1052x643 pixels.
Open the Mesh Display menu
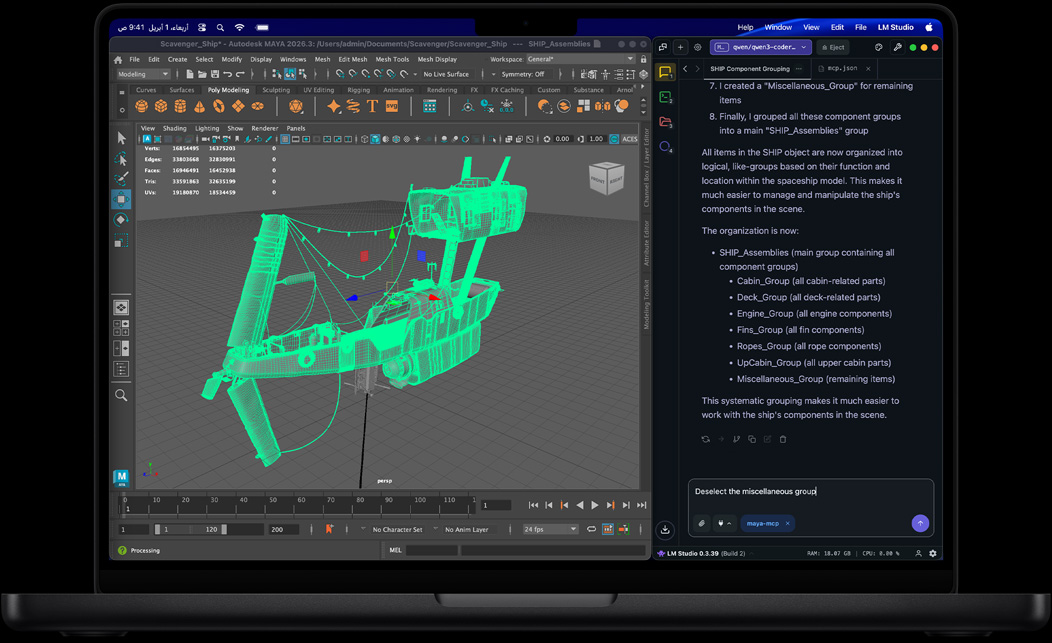point(437,58)
